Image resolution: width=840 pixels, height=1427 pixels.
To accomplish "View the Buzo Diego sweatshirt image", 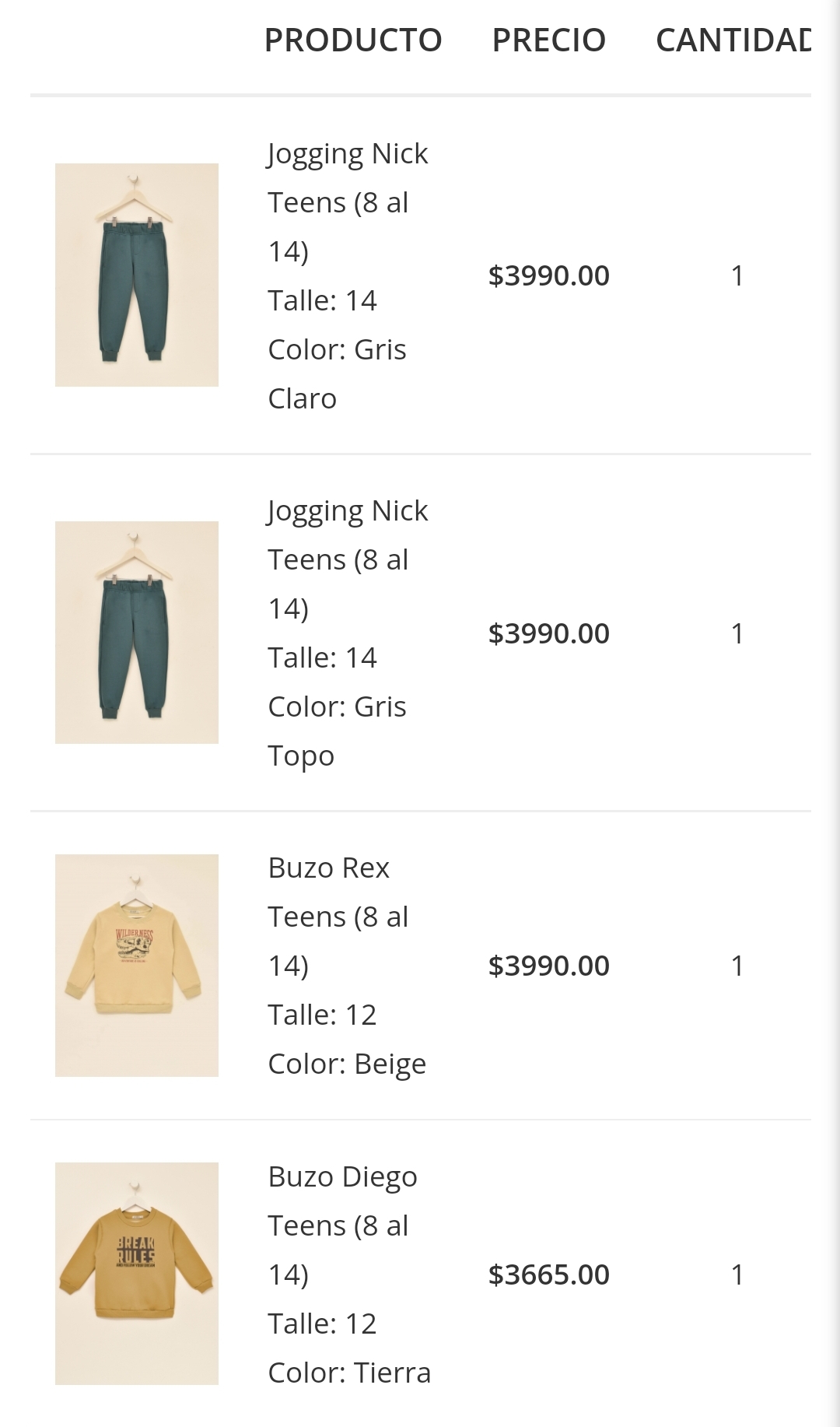I will 137,1274.
